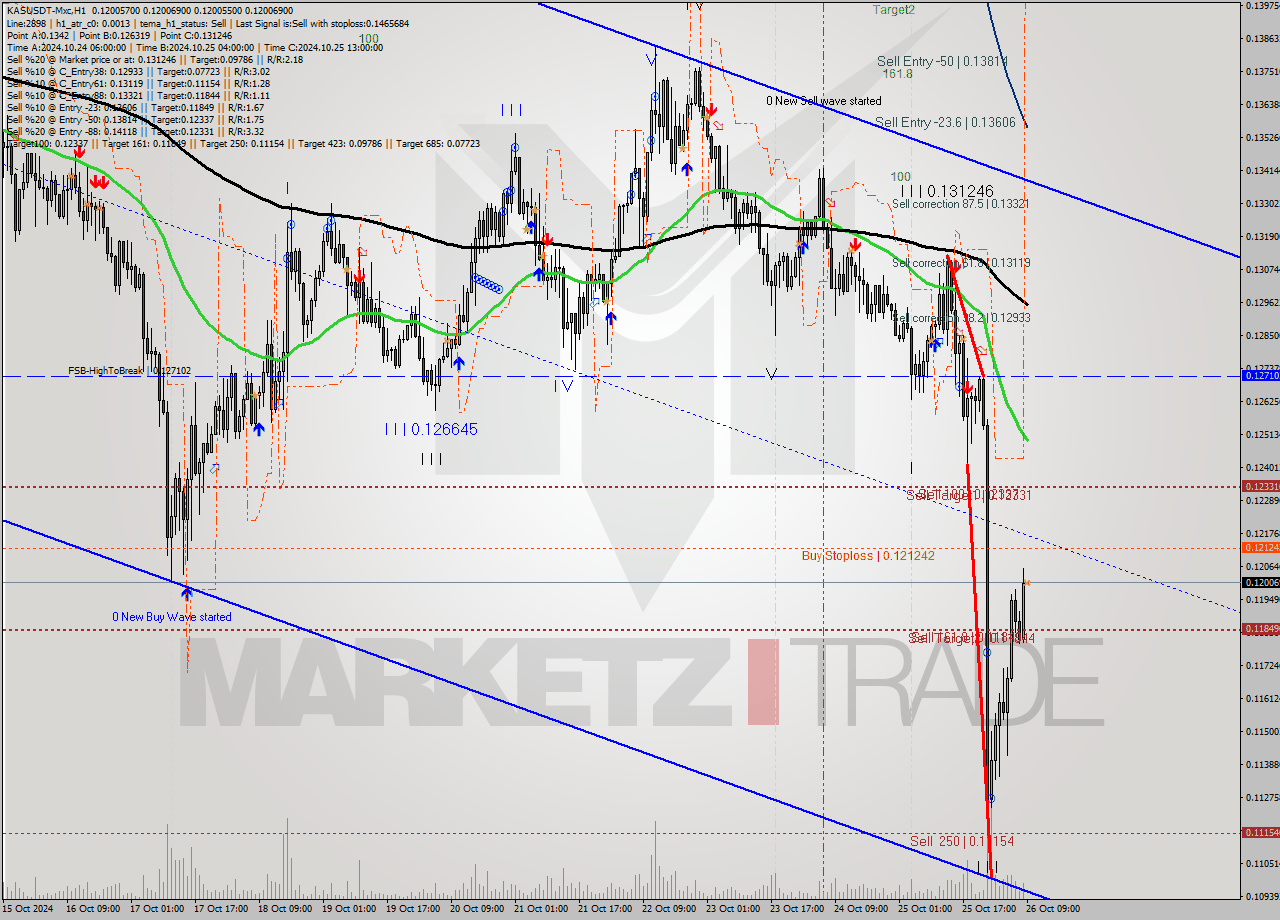Click the '19 Oct 17:00' time axis label
Screen dimensions: 1280x920
coord(413,909)
